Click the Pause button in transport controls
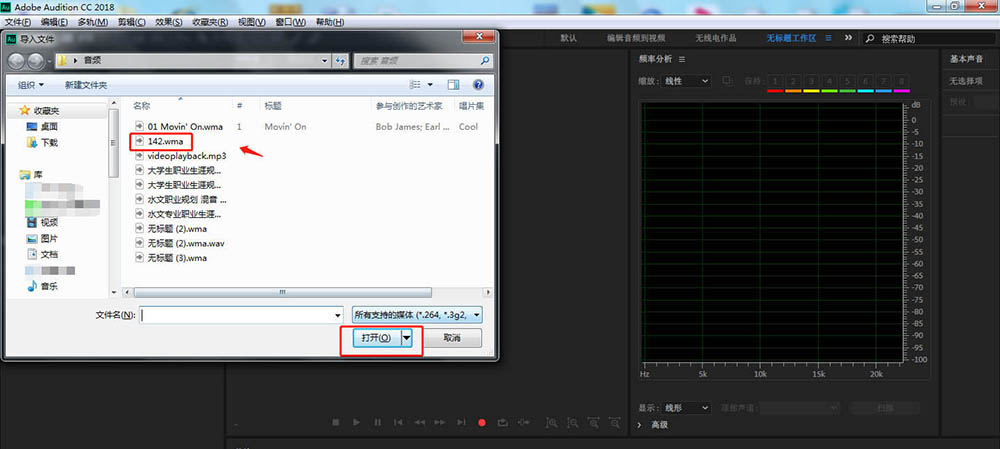Image resolution: width=1000 pixels, height=449 pixels. click(378, 422)
